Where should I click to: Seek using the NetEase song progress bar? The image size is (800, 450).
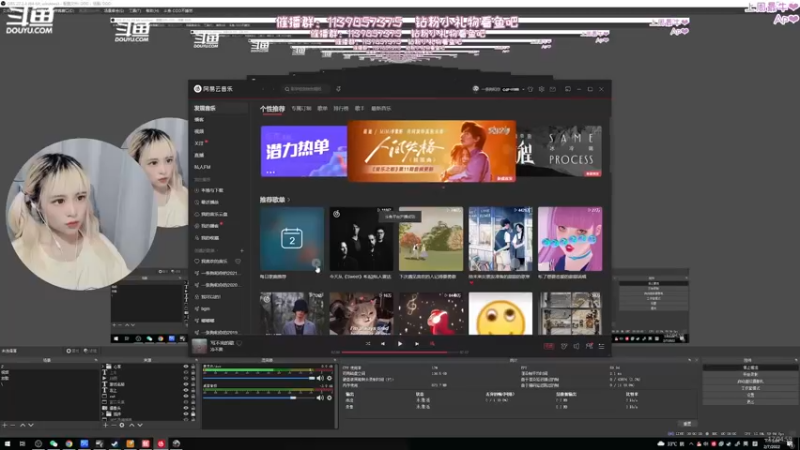[400, 352]
